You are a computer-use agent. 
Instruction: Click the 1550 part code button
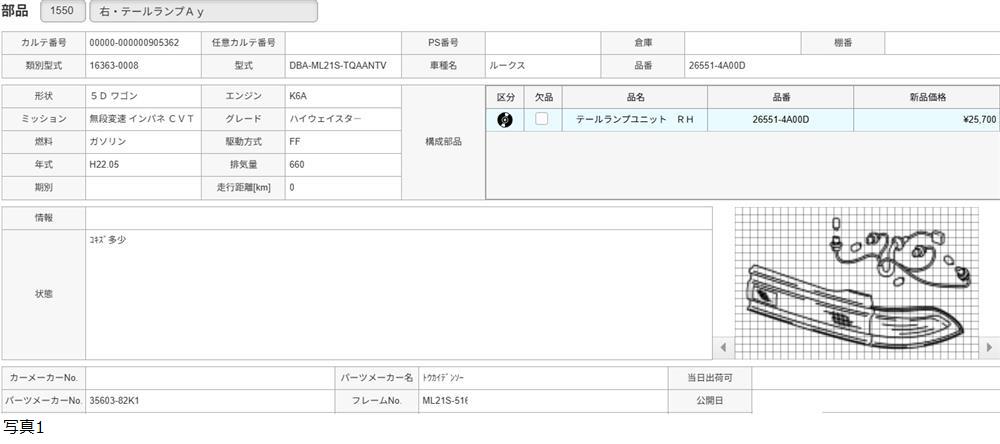(62, 11)
